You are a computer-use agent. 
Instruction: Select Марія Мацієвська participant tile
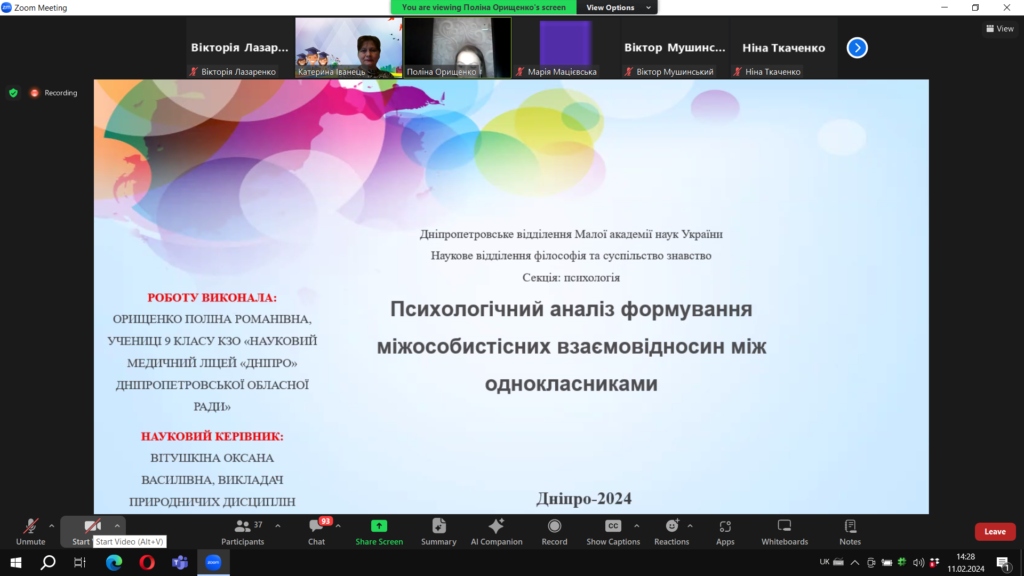click(x=566, y=48)
